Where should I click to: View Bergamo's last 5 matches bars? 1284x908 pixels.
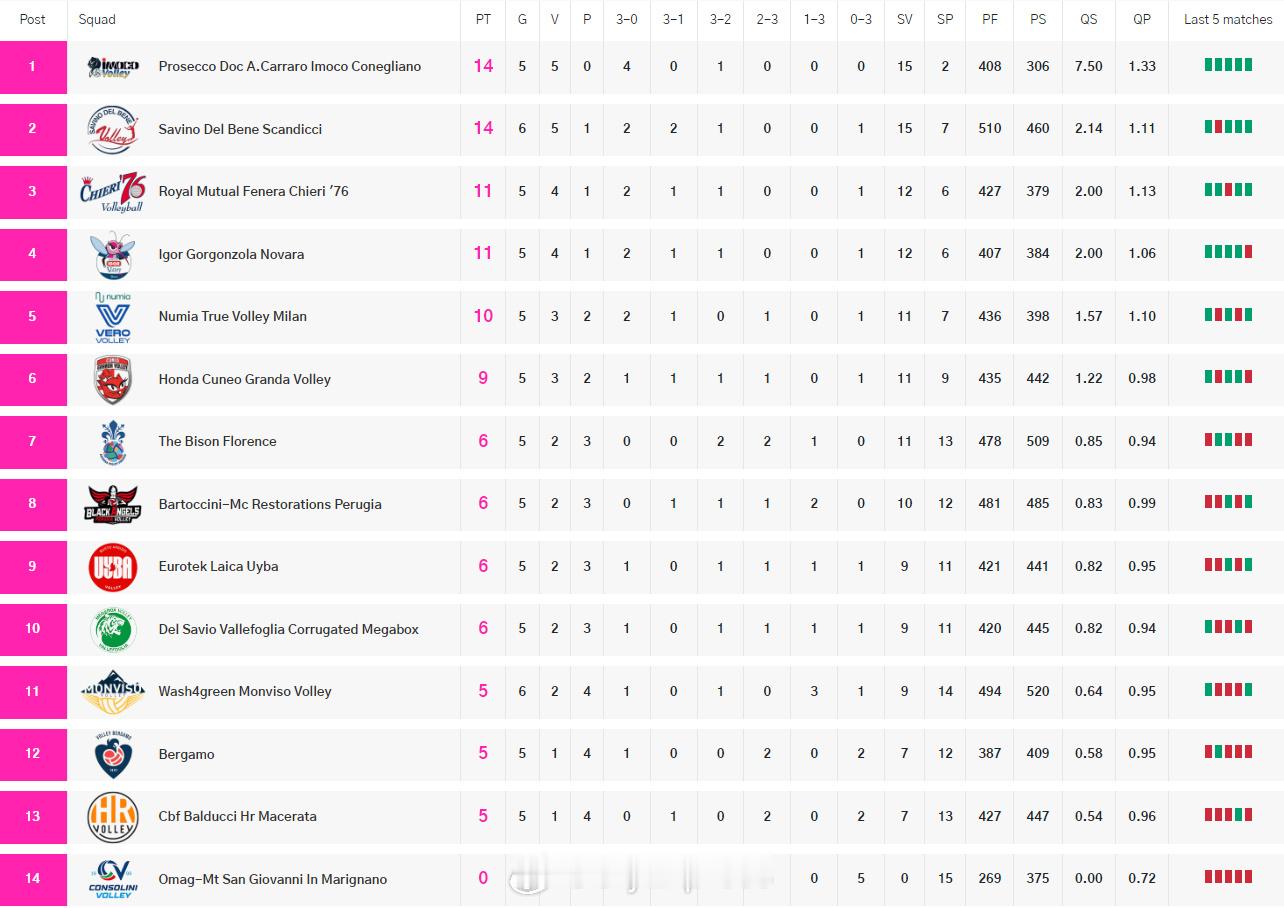(x=1228, y=752)
